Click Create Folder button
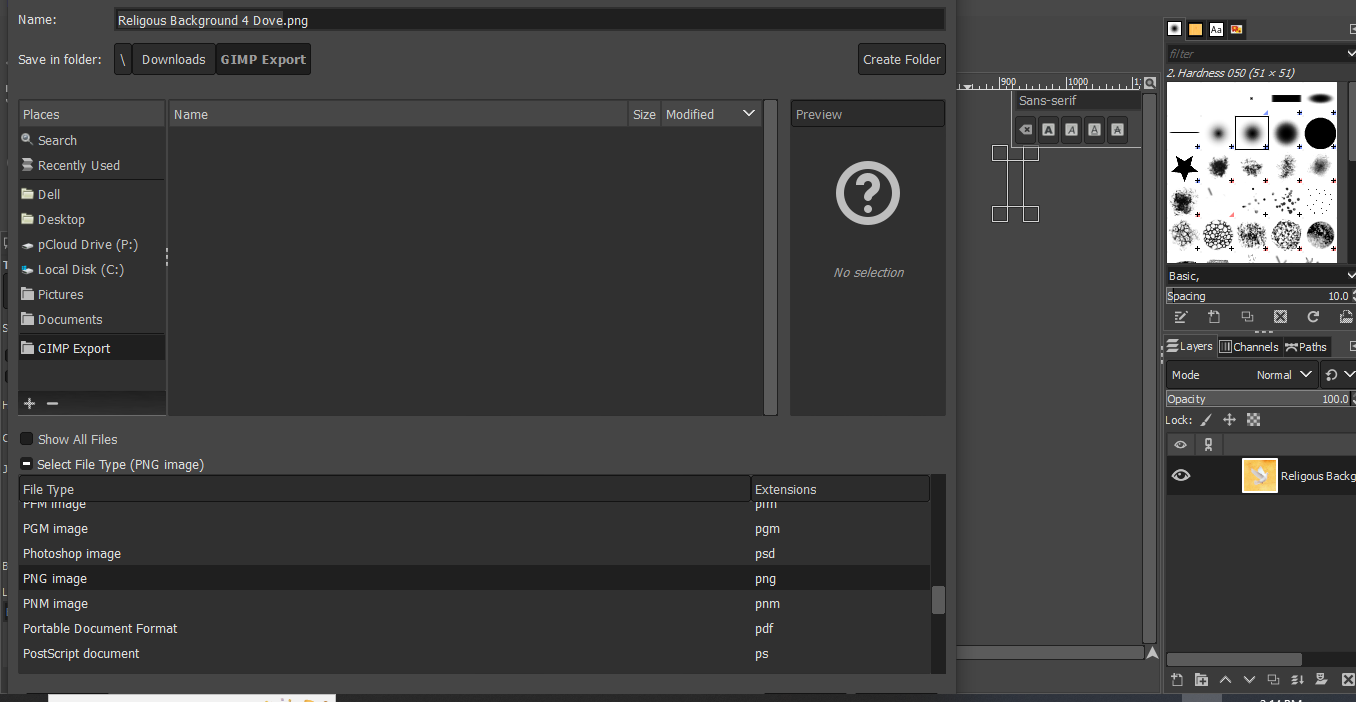Screen dimensions: 1356x702 (x=902, y=59)
